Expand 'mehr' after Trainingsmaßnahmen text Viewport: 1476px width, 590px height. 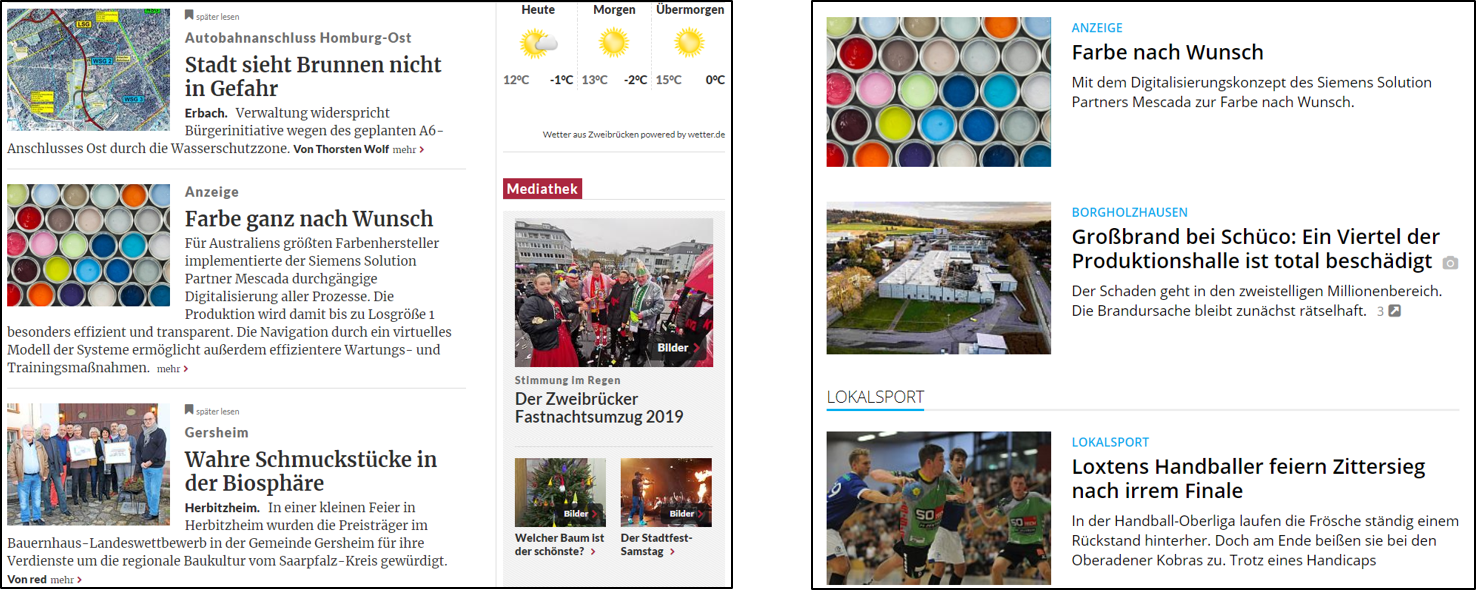point(172,369)
